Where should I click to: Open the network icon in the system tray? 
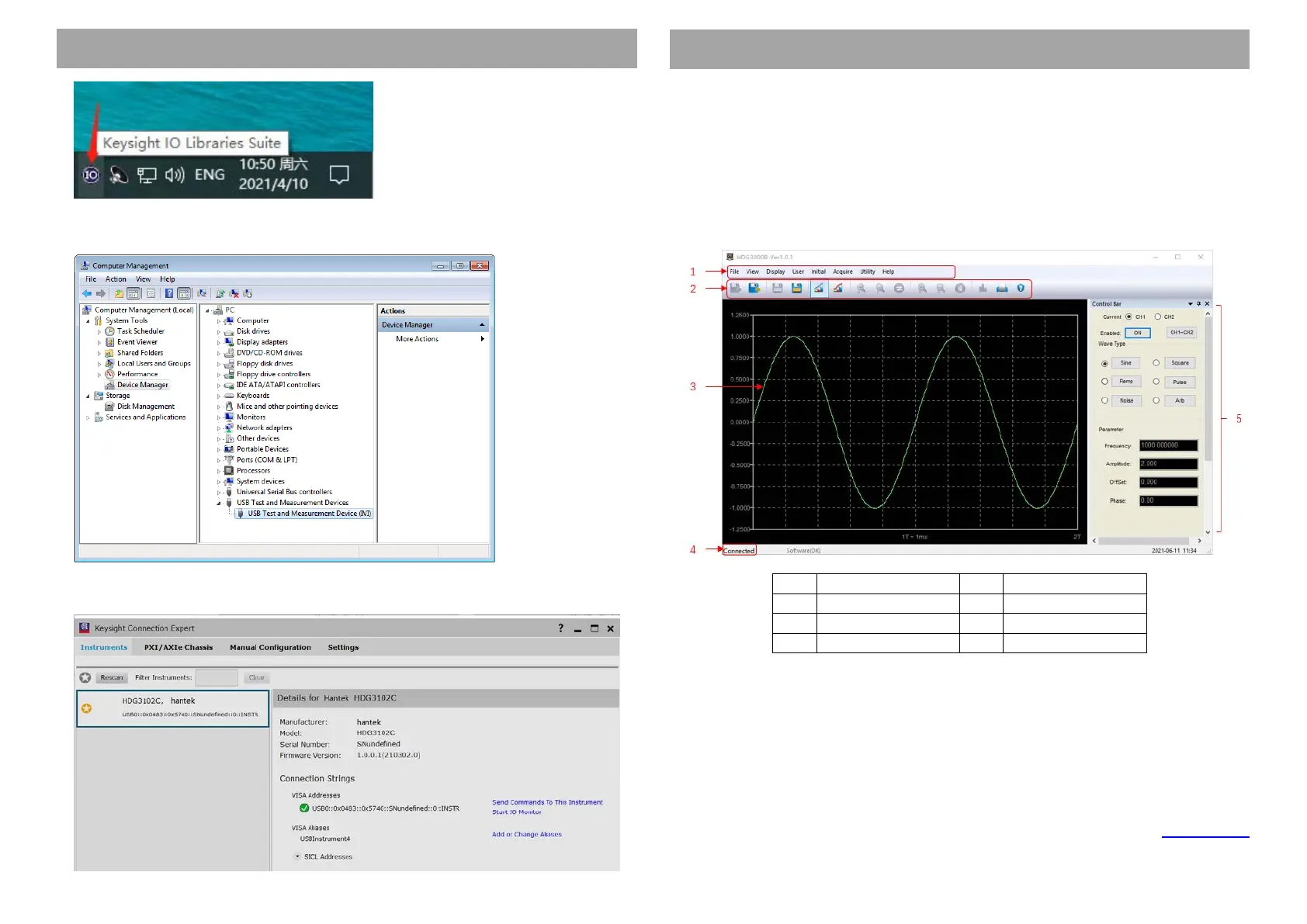(x=147, y=175)
